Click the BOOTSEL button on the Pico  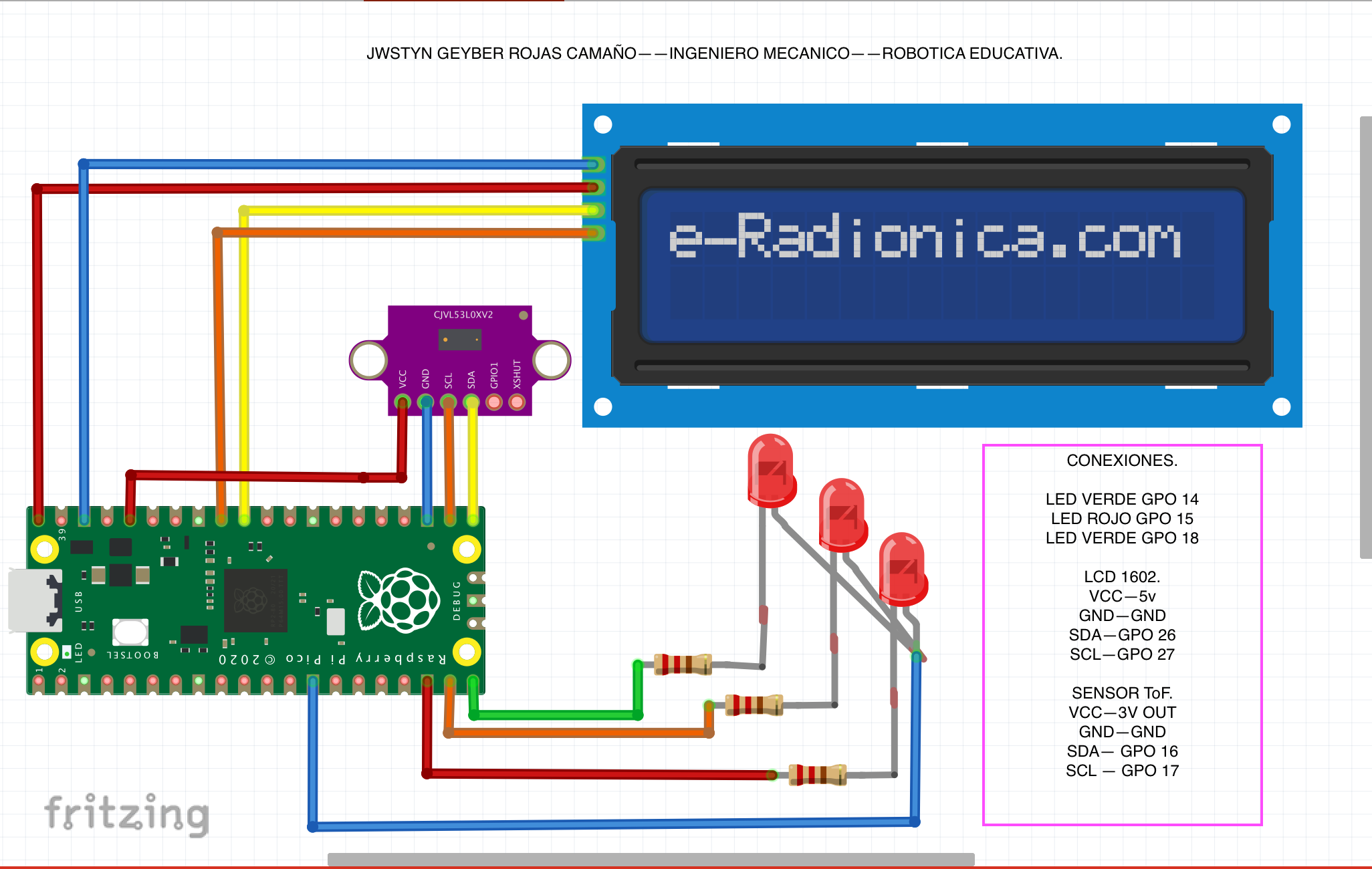130,632
